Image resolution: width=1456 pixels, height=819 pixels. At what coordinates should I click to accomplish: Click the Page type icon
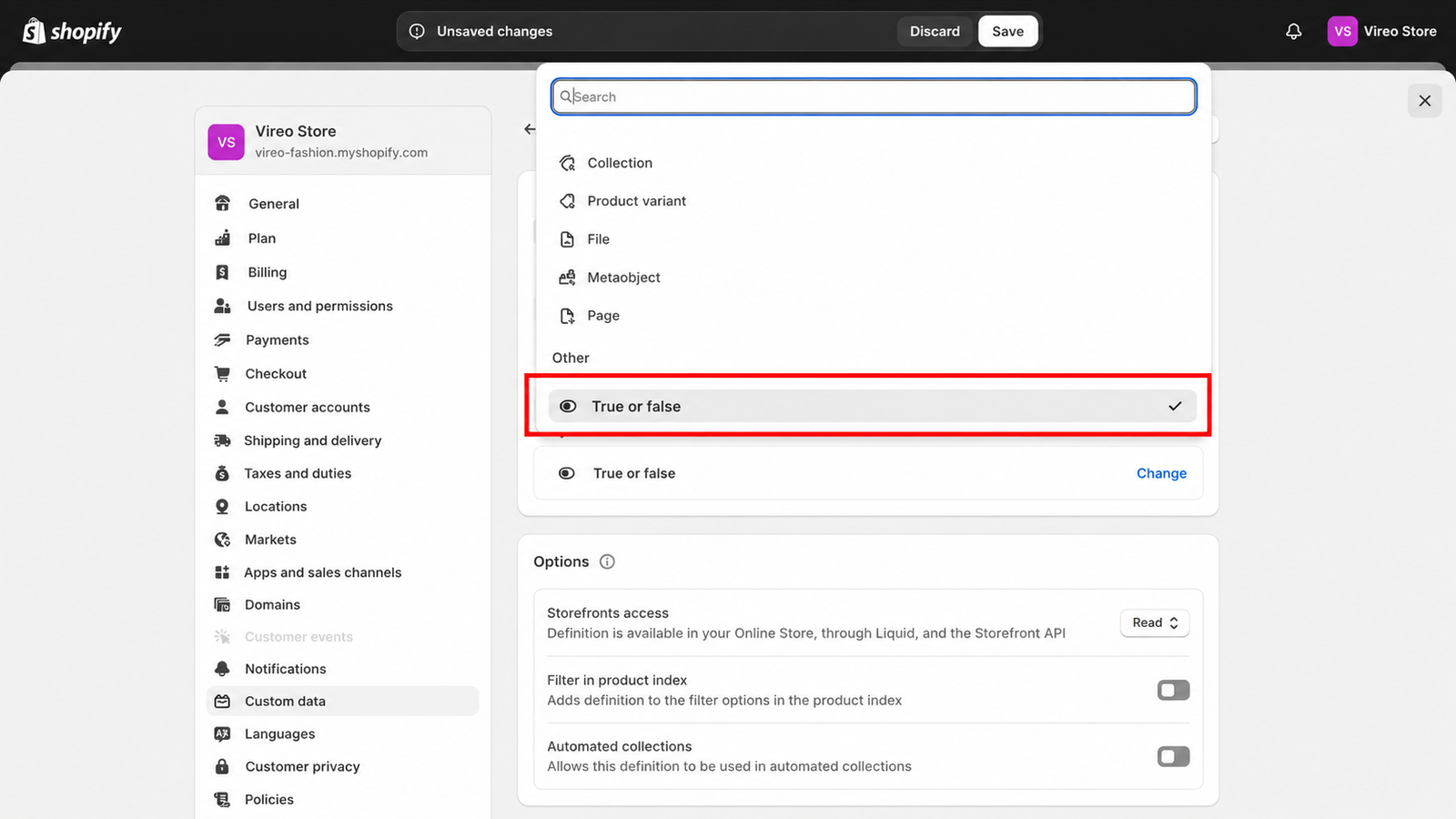[567, 316]
